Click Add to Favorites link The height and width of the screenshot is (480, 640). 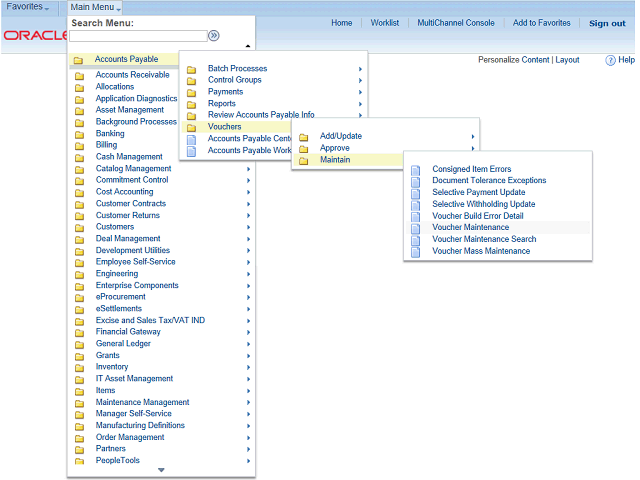pyautogui.click(x=542, y=23)
